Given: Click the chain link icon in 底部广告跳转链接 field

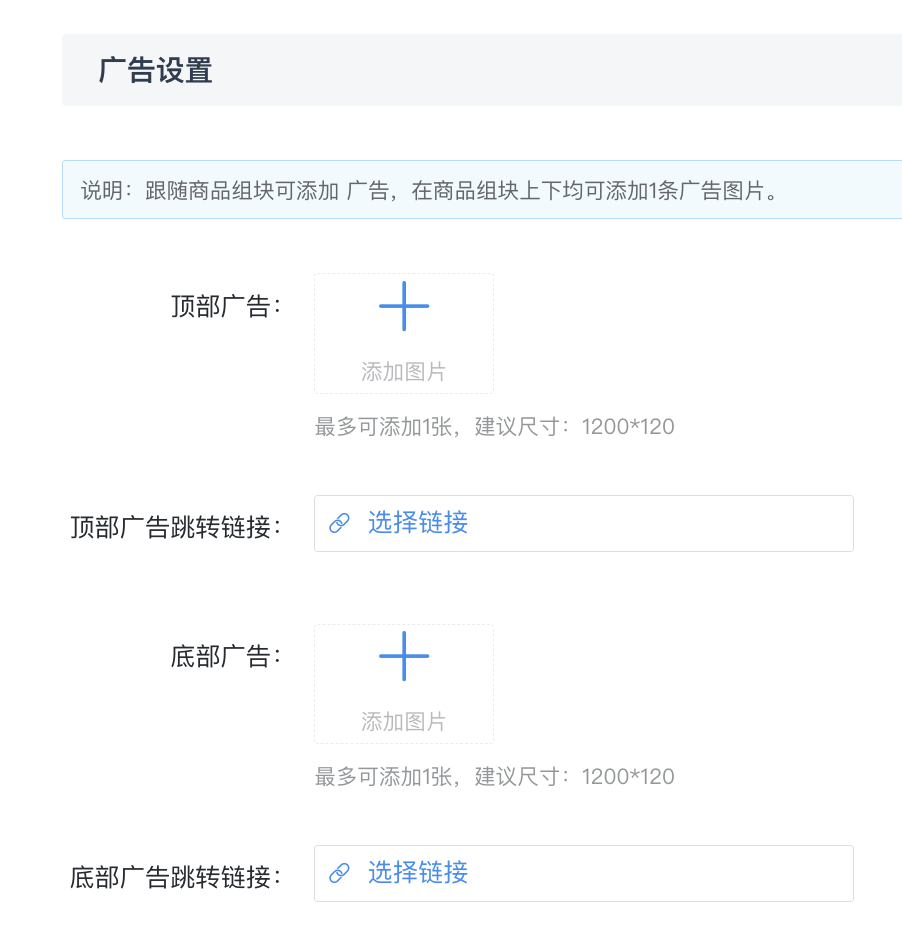Looking at the screenshot, I should tap(339, 873).
